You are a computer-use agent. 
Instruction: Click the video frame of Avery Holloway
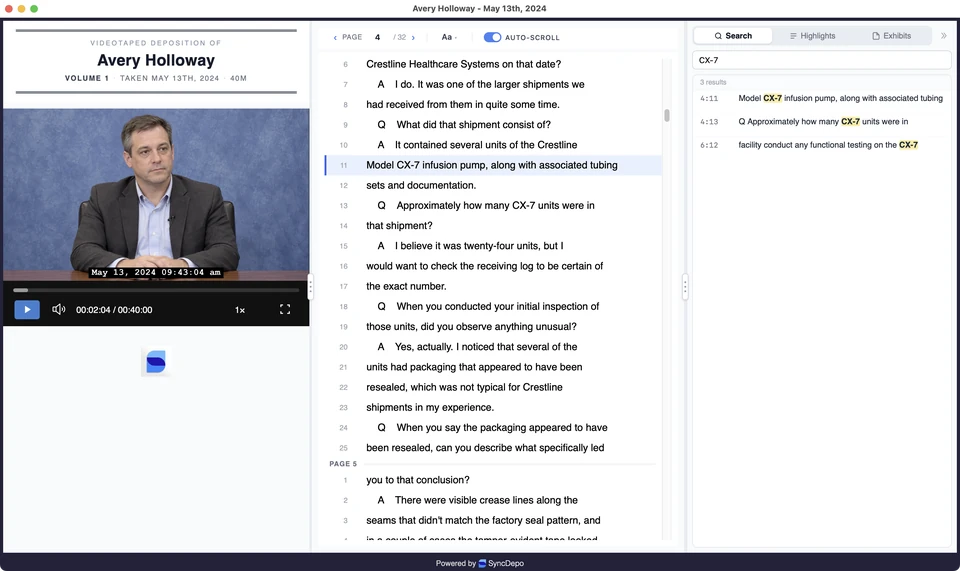(156, 195)
